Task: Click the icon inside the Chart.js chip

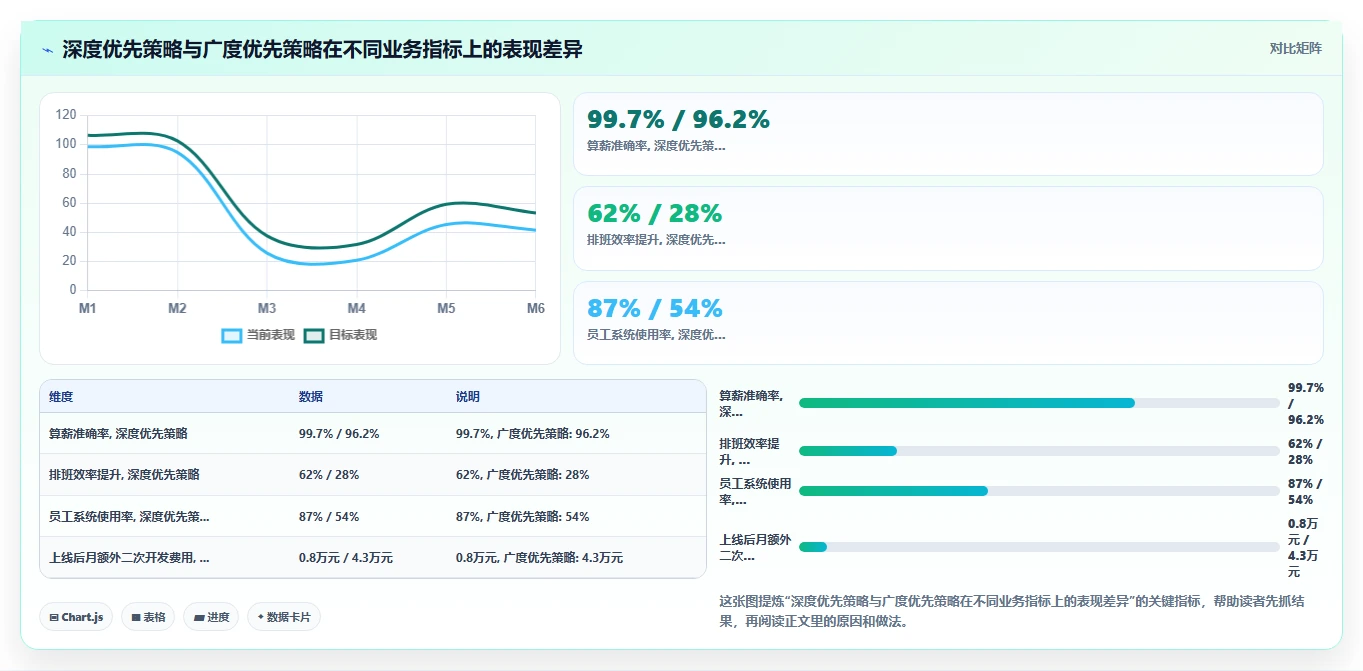Action: click(x=54, y=617)
